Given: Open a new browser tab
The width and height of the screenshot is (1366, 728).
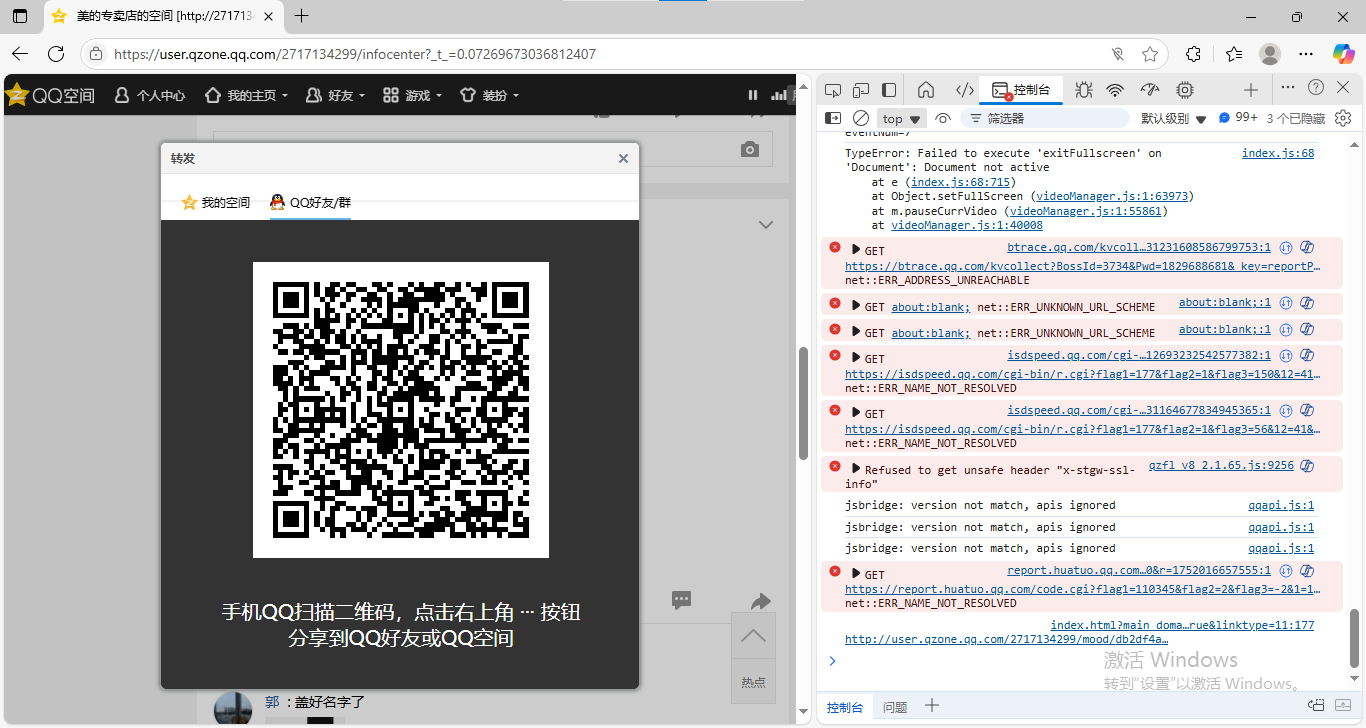Looking at the screenshot, I should click(302, 16).
